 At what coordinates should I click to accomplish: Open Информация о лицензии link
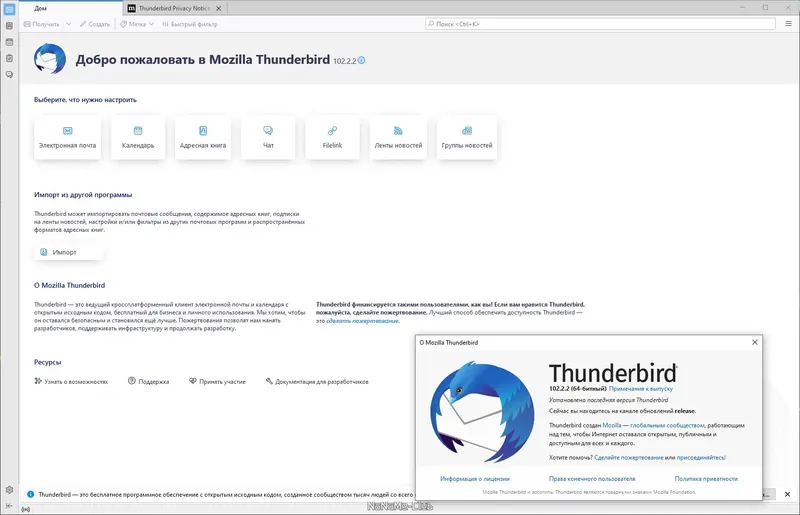474,479
